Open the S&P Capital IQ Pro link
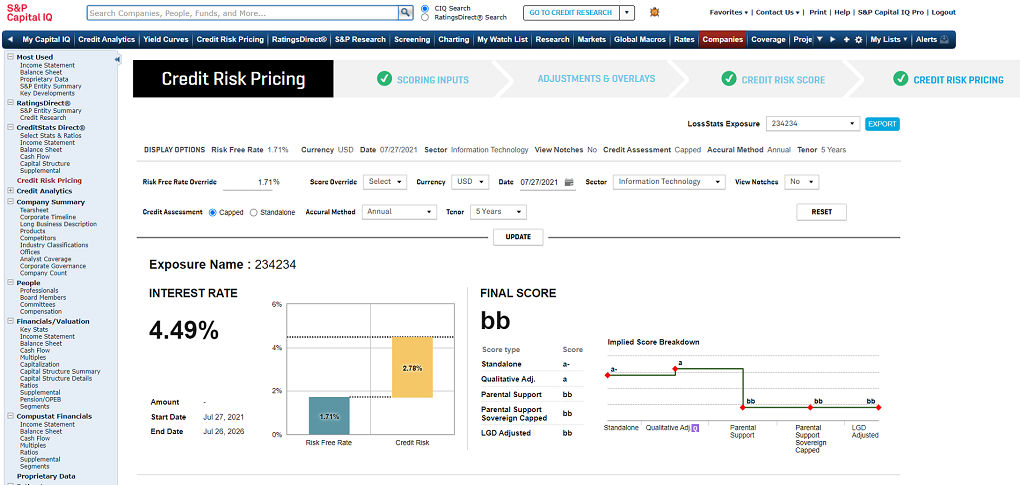The image size is (1020, 485). point(892,12)
